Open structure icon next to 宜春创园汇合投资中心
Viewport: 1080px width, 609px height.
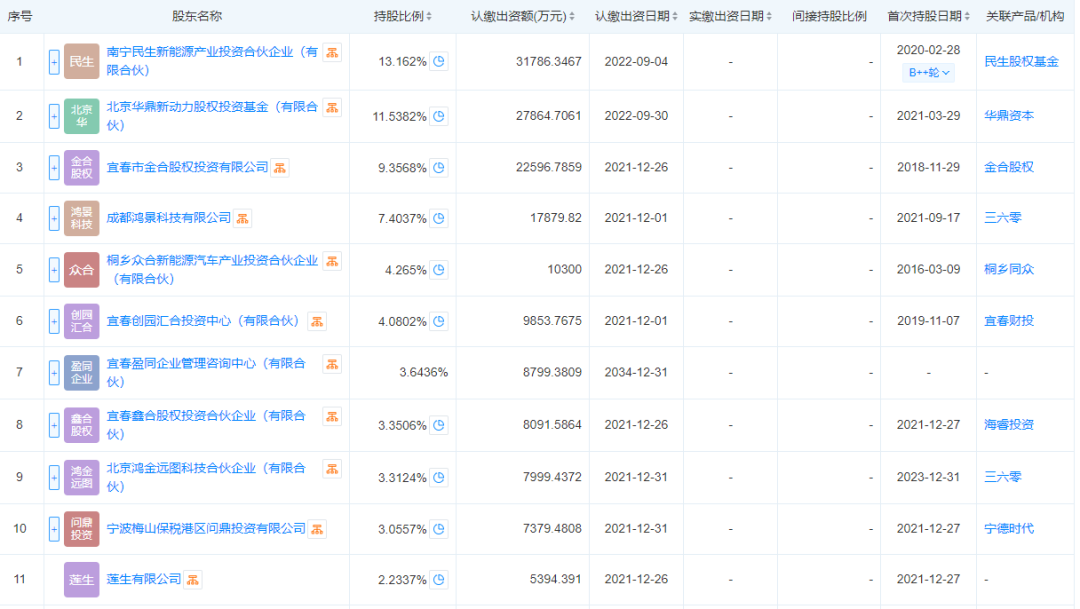317,322
